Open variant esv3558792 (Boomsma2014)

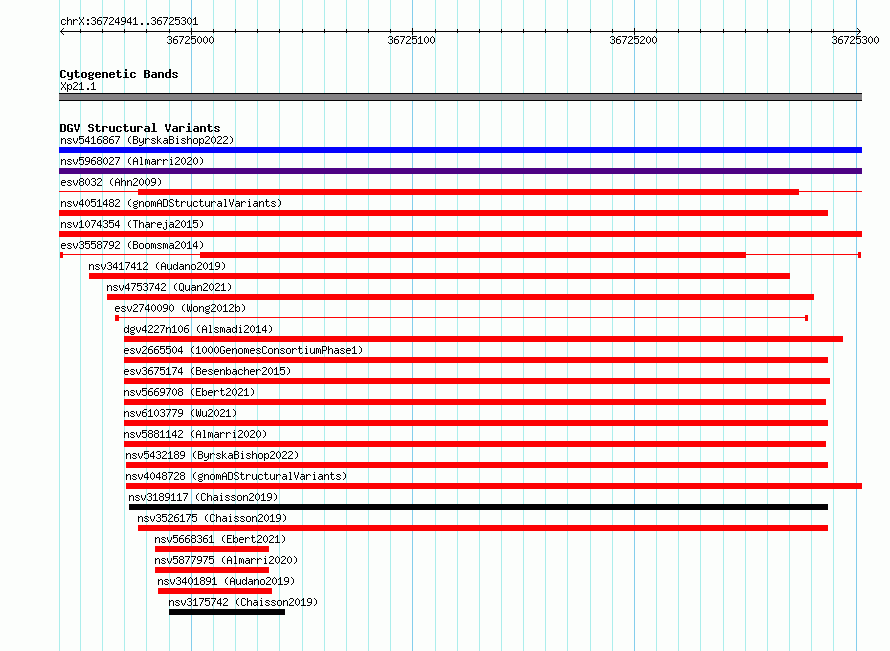(x=132, y=245)
